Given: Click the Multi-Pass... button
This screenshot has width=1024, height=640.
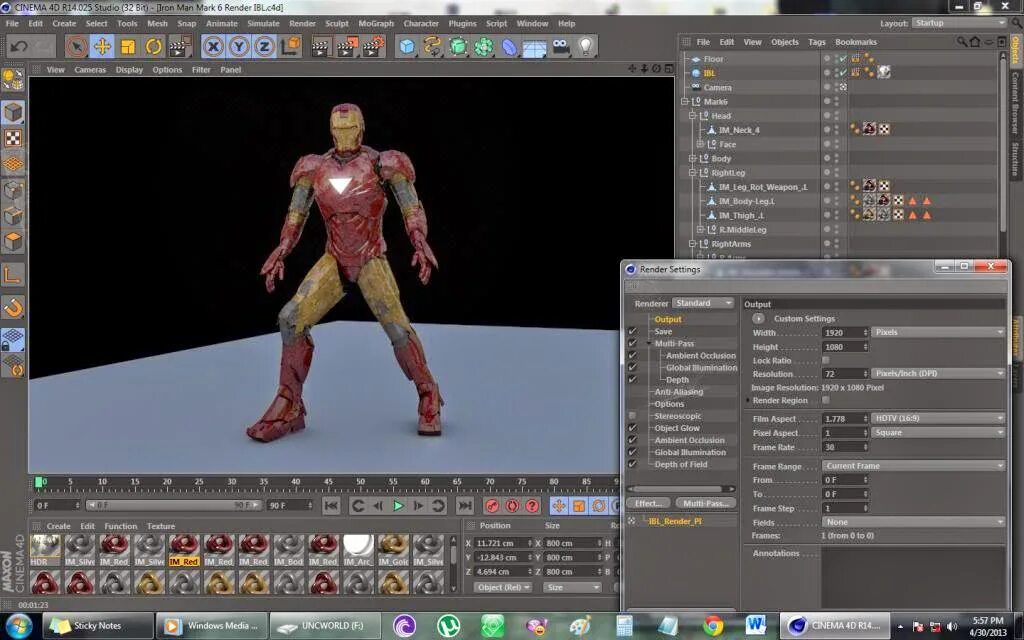Looking at the screenshot, I should pos(705,503).
